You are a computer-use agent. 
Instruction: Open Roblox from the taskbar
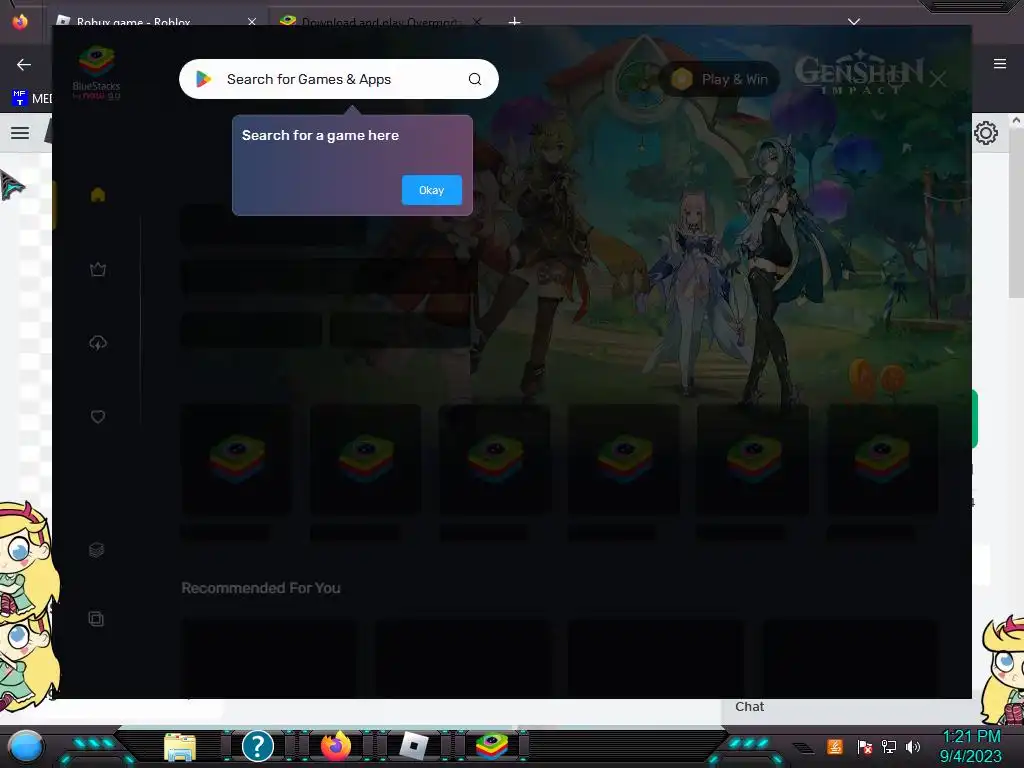click(413, 746)
